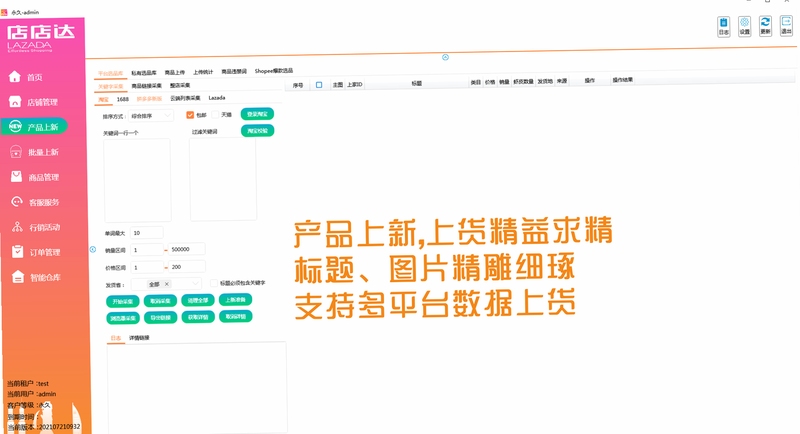
Task: Click the 销量区间 minimum field
Action: [x=147, y=250]
